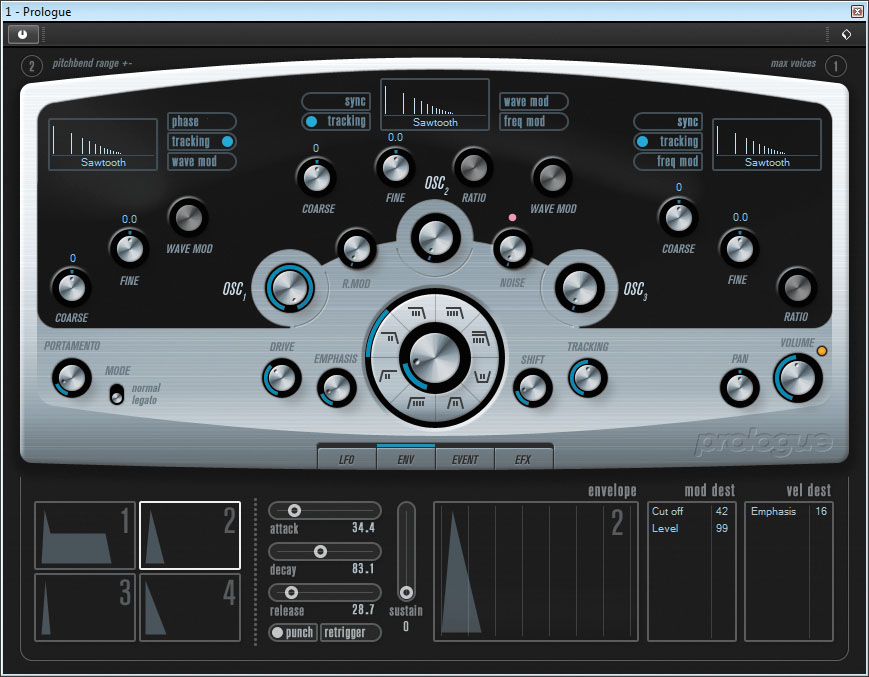The height and width of the screenshot is (677, 869).
Task: Toggle OSC 1 wave mod button
Action: tap(202, 161)
